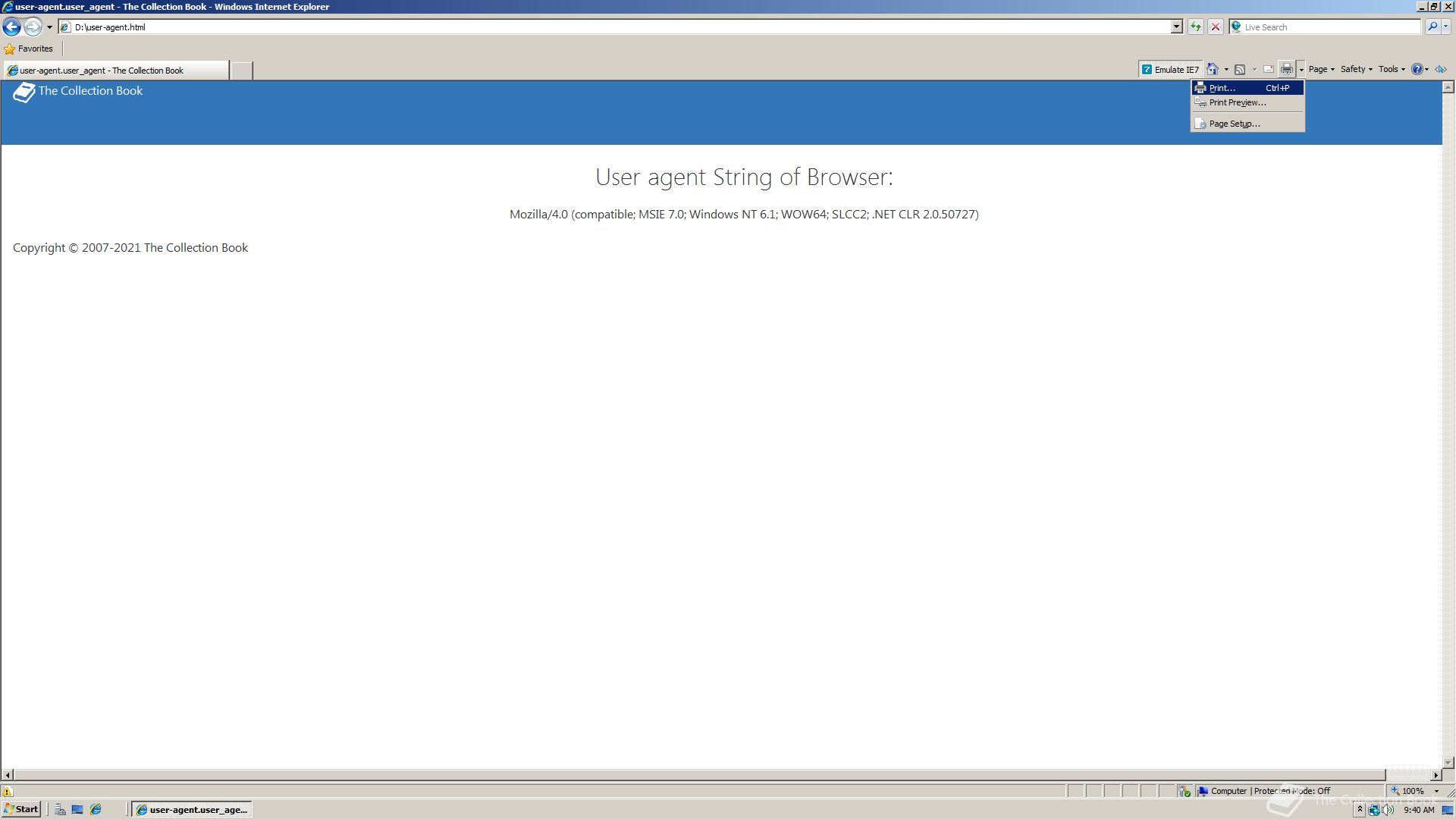Click the RSS Feeds icon
The image size is (1456, 819).
point(1240,70)
